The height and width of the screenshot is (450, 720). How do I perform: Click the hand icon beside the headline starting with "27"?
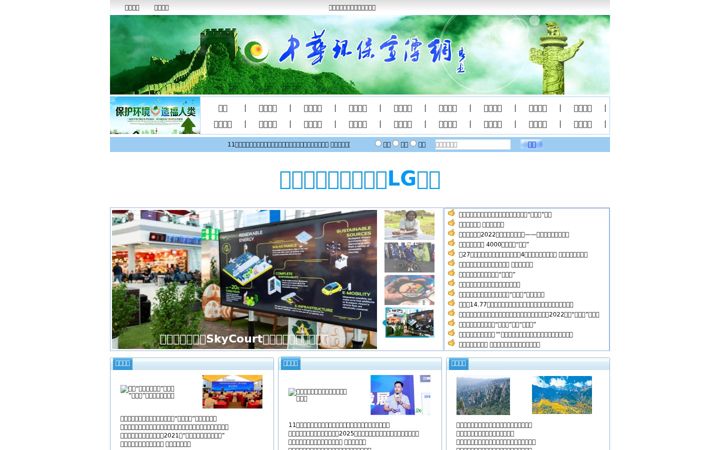coord(451,253)
